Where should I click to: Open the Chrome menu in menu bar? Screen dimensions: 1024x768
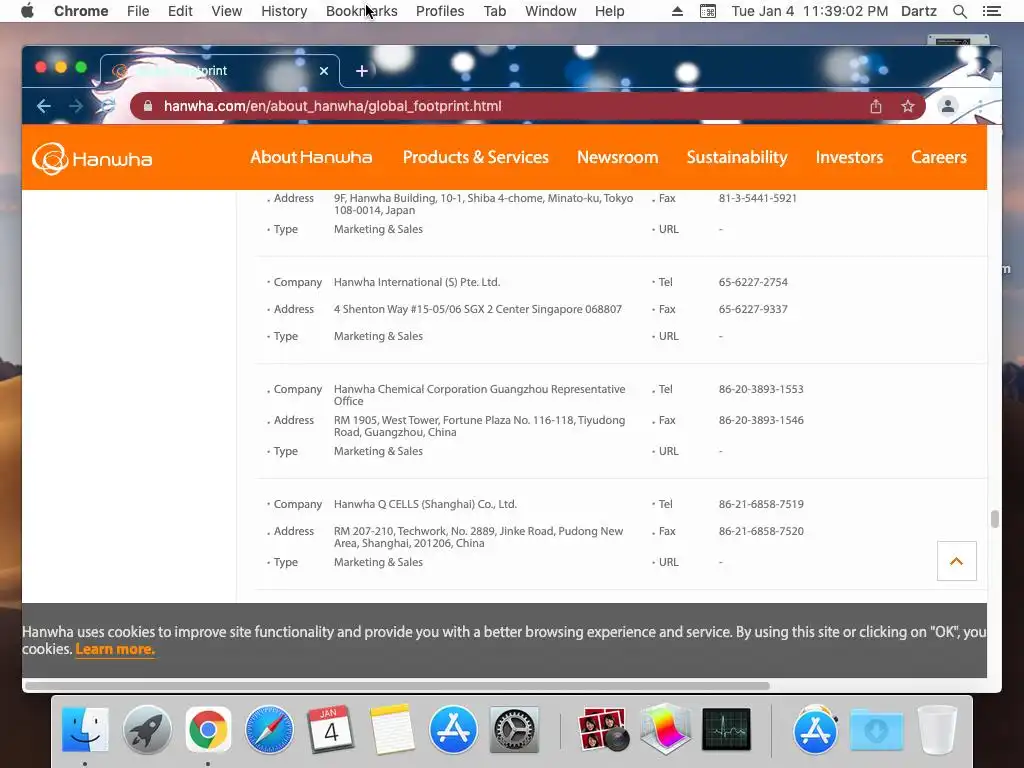[81, 11]
